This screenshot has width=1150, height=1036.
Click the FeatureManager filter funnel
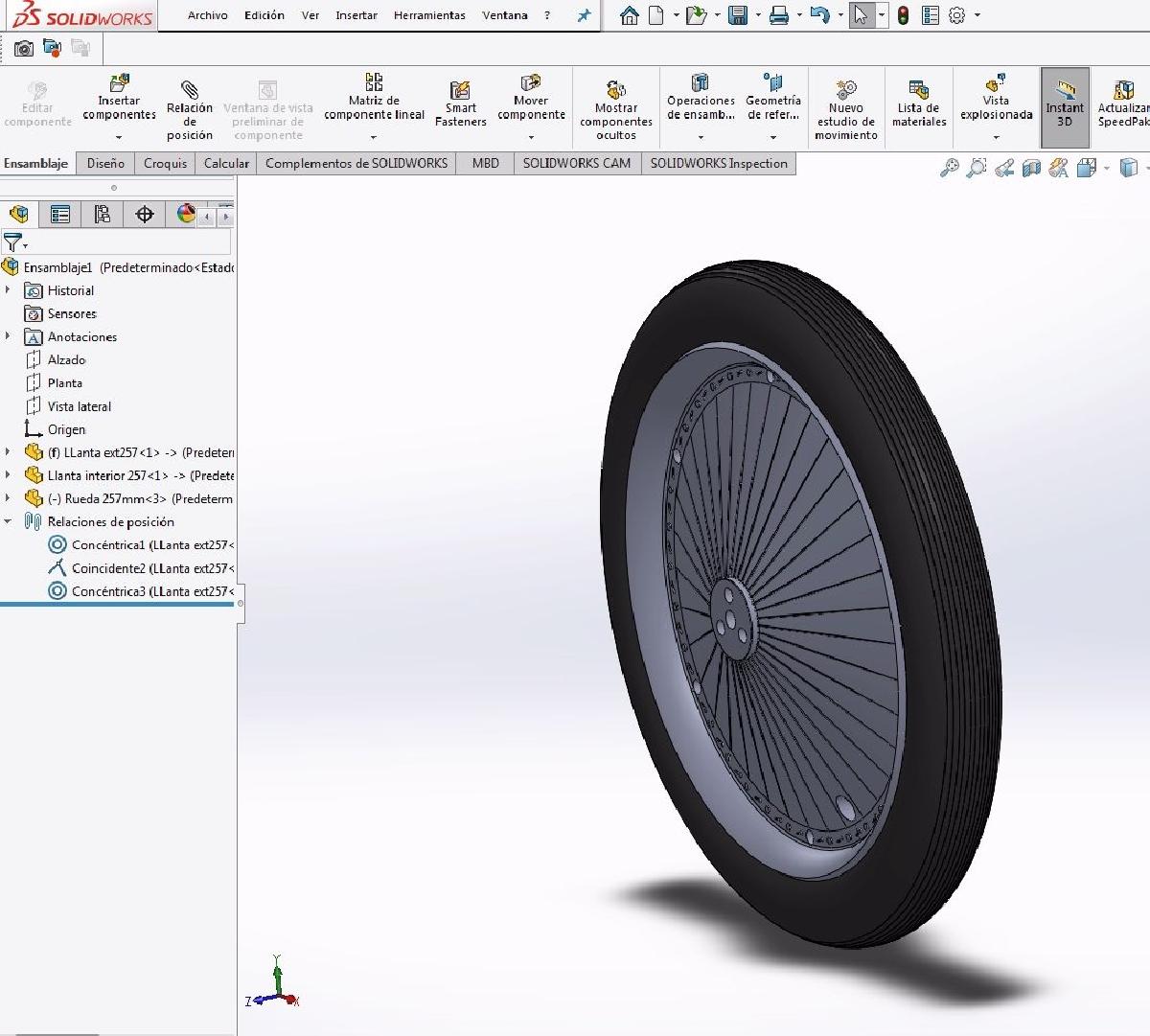[12, 243]
